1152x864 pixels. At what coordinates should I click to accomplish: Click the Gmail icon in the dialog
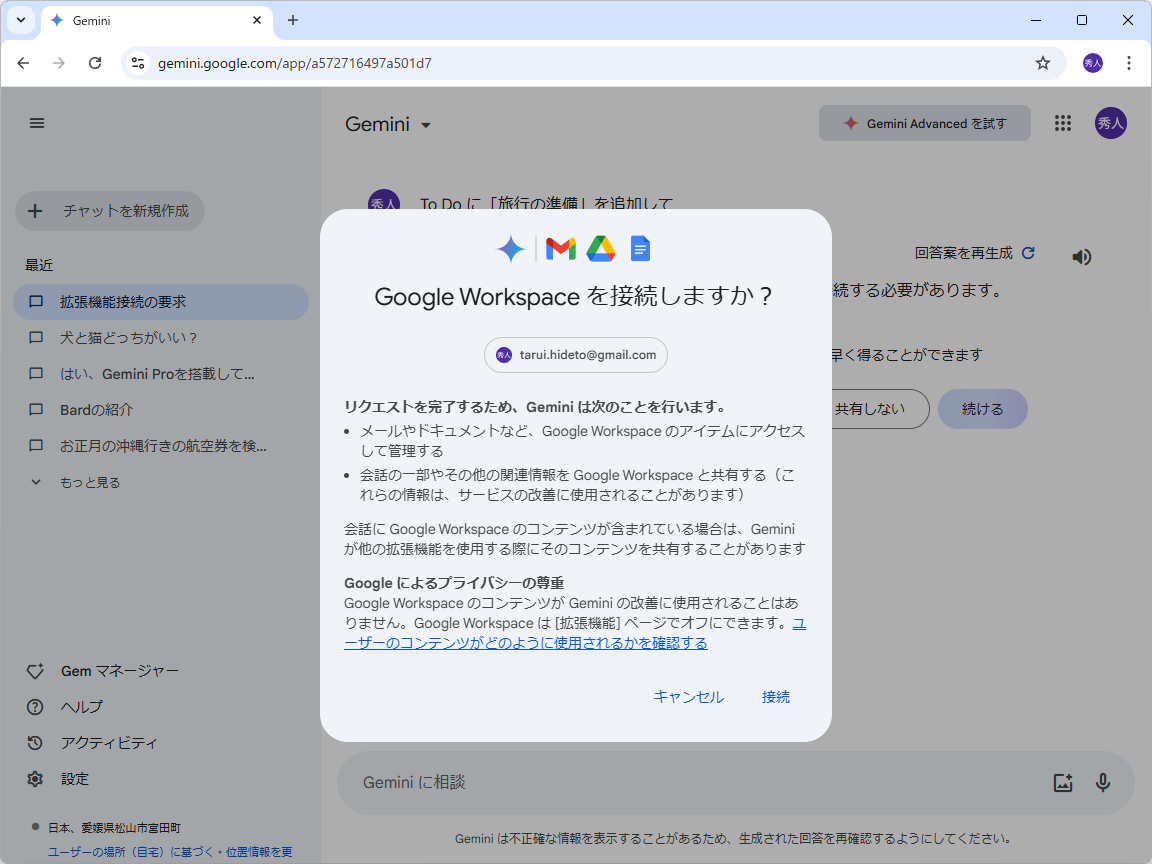(561, 249)
